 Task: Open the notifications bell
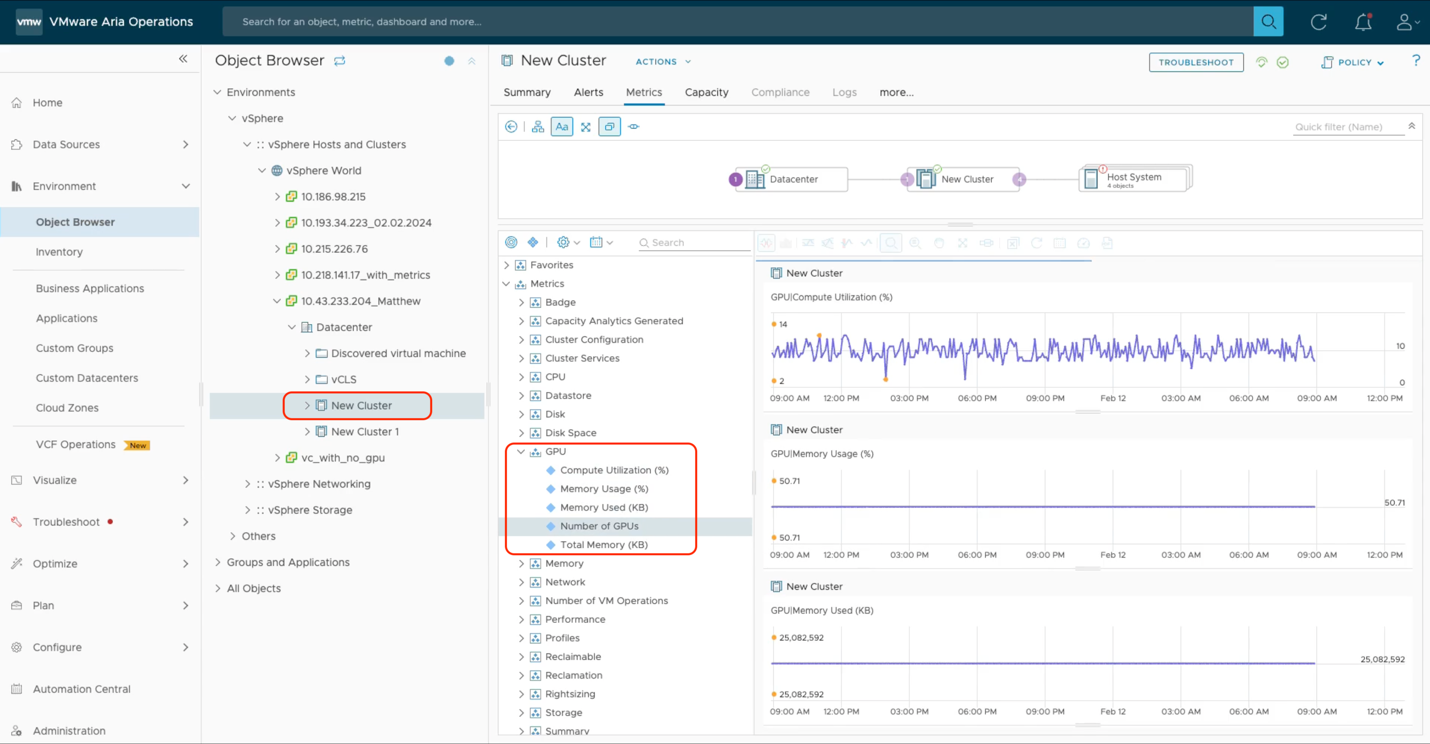pos(1363,22)
